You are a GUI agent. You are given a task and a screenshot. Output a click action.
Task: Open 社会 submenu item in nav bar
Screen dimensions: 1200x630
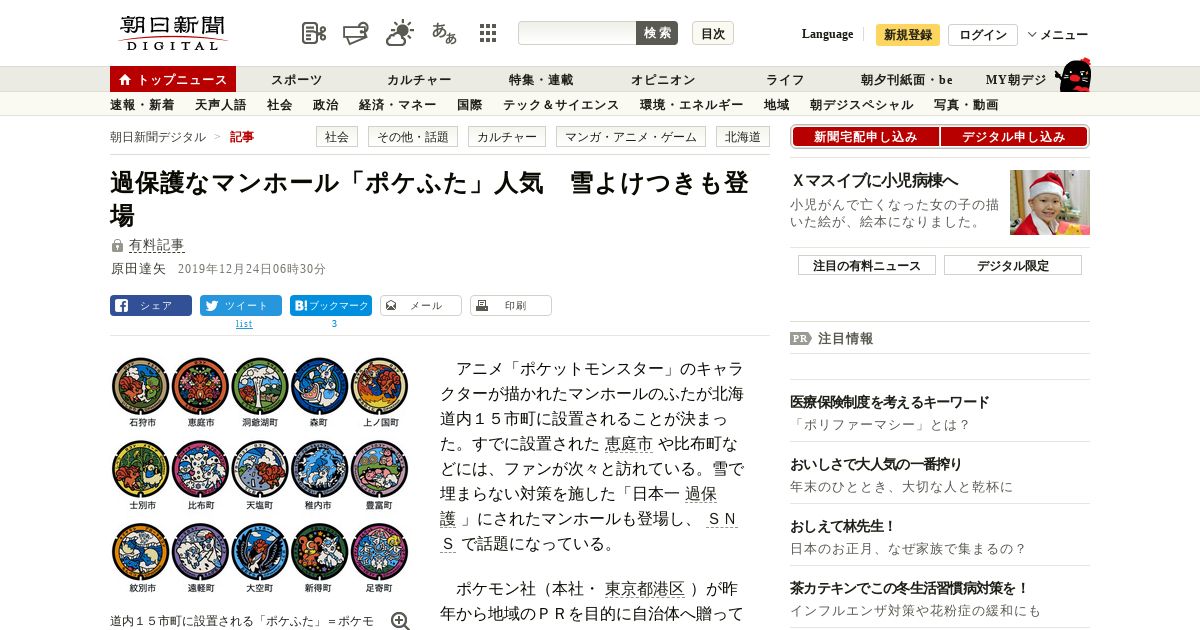click(279, 104)
